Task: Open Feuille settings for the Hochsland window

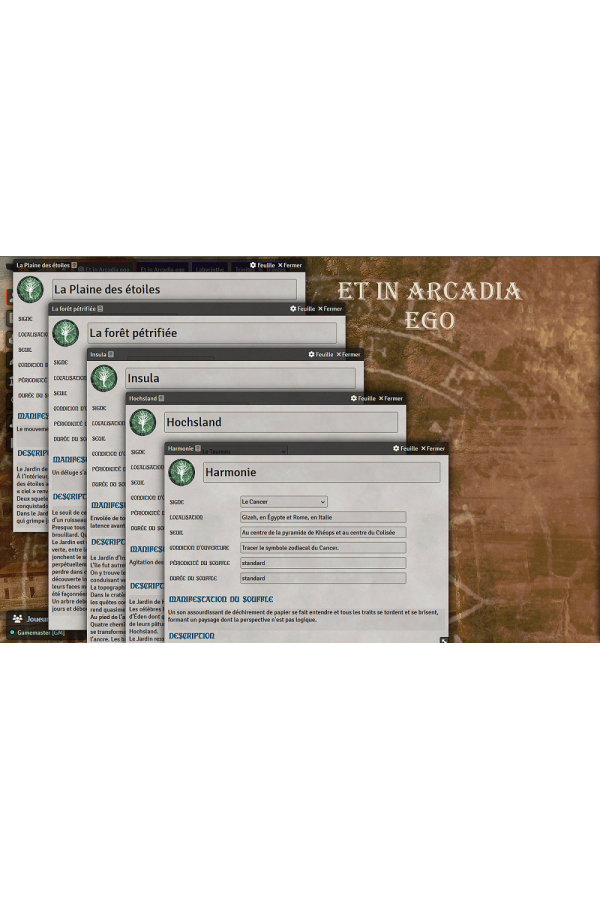Action: click(x=363, y=398)
